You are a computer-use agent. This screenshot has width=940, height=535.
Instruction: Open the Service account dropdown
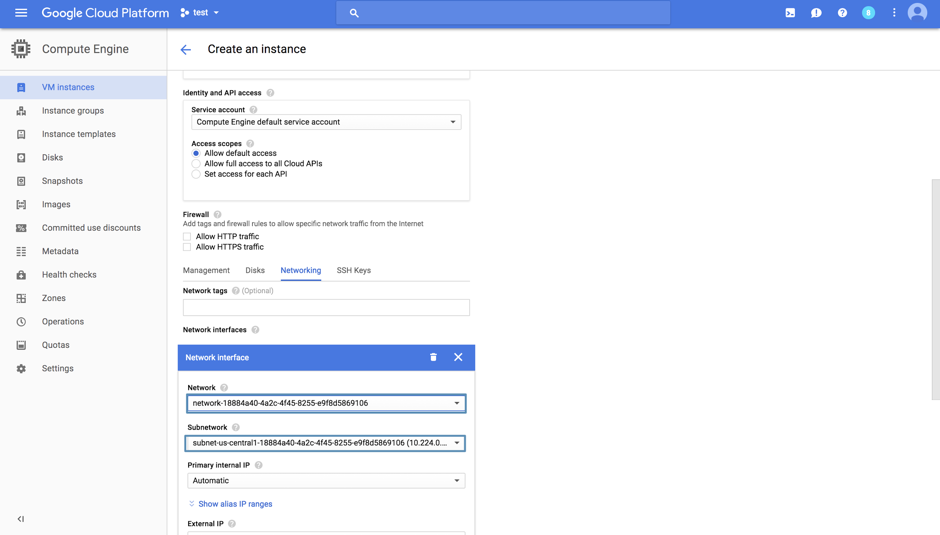tap(326, 122)
